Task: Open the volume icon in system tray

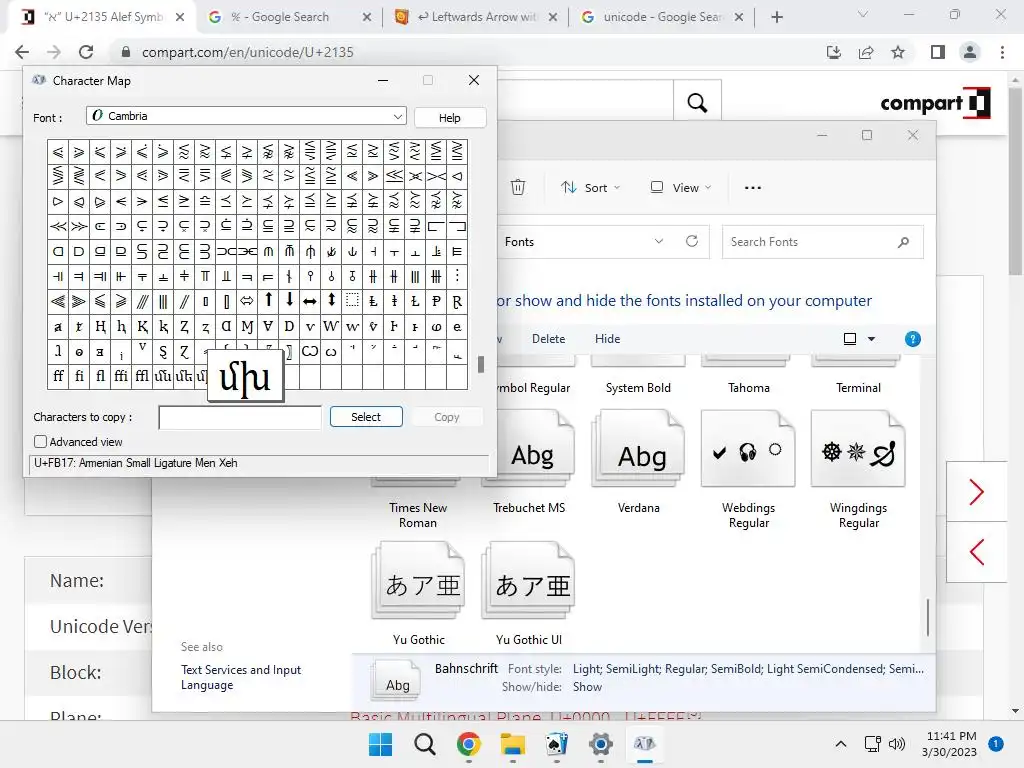Action: (x=897, y=744)
